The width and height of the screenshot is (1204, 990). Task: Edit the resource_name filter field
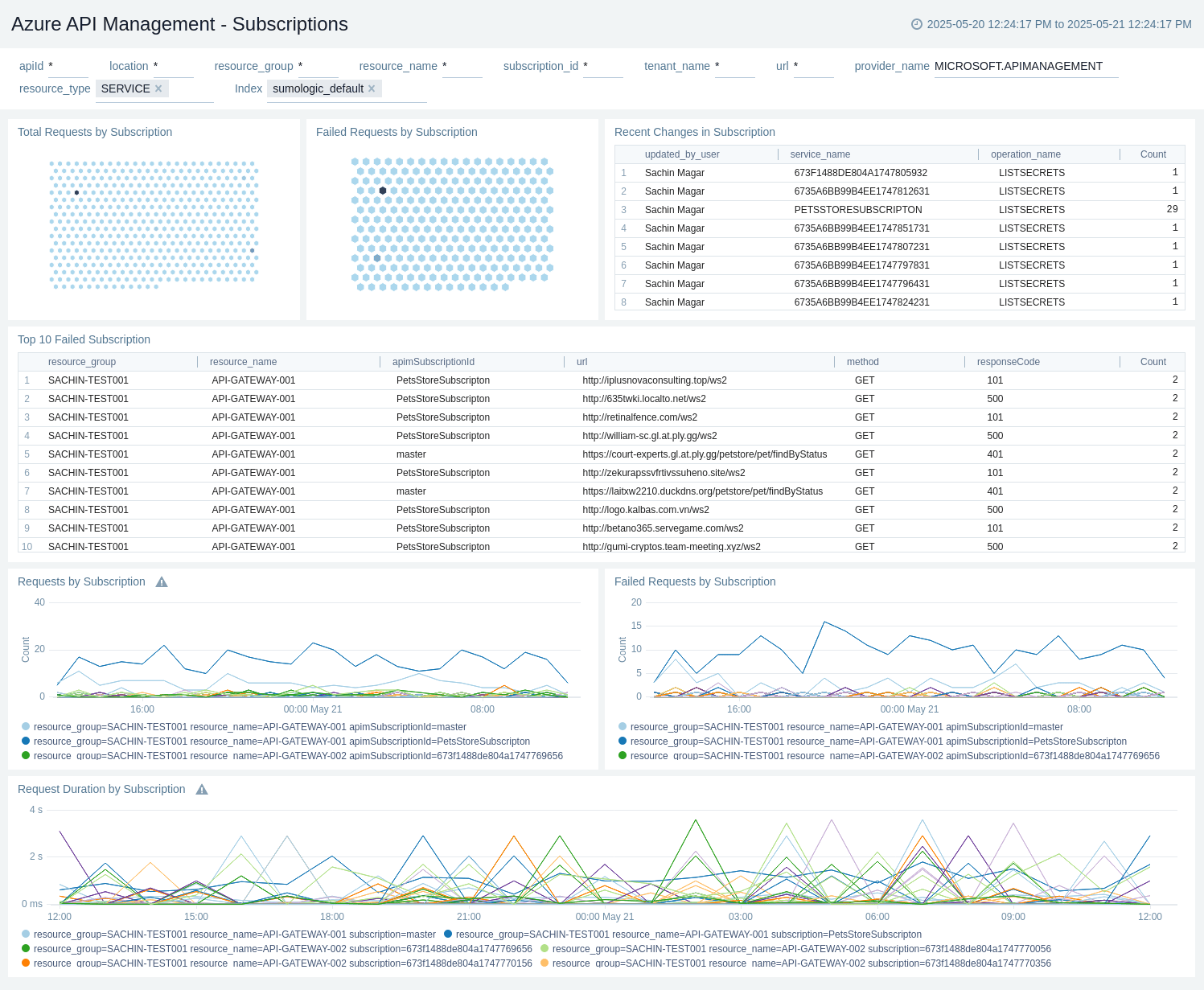point(462,66)
